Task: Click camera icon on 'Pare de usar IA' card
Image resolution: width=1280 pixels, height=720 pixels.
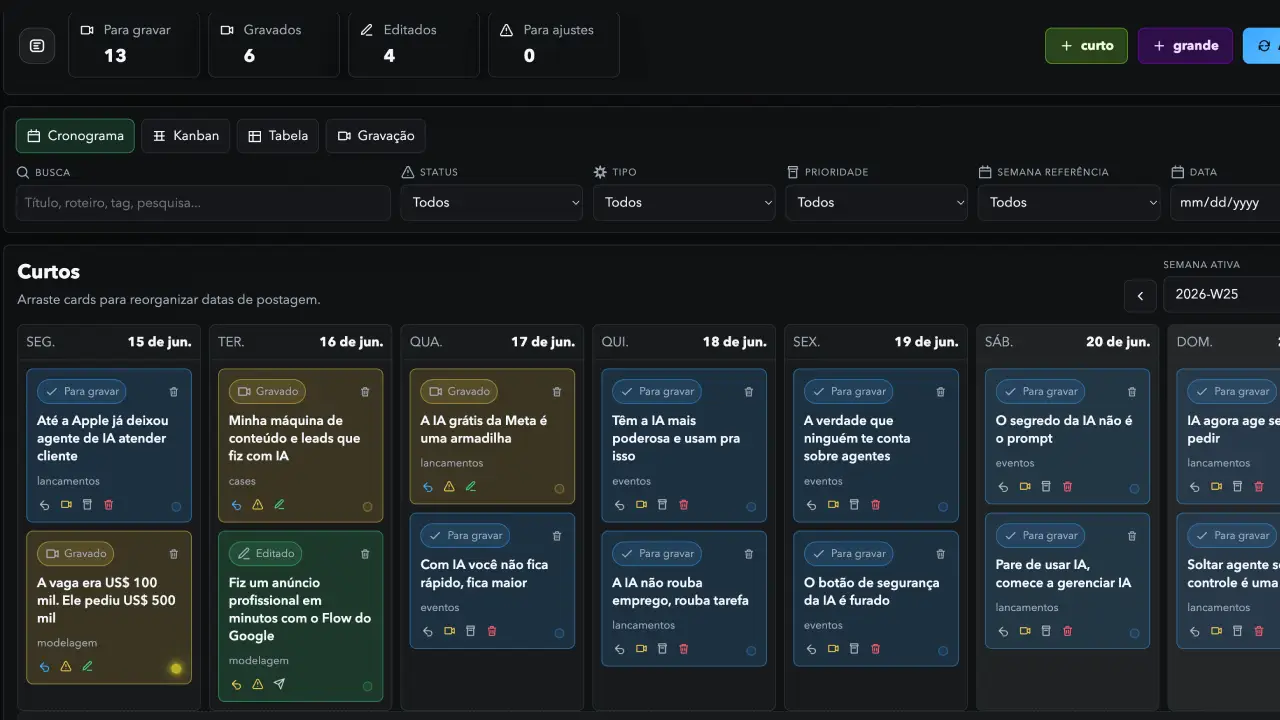Action: tap(1025, 631)
